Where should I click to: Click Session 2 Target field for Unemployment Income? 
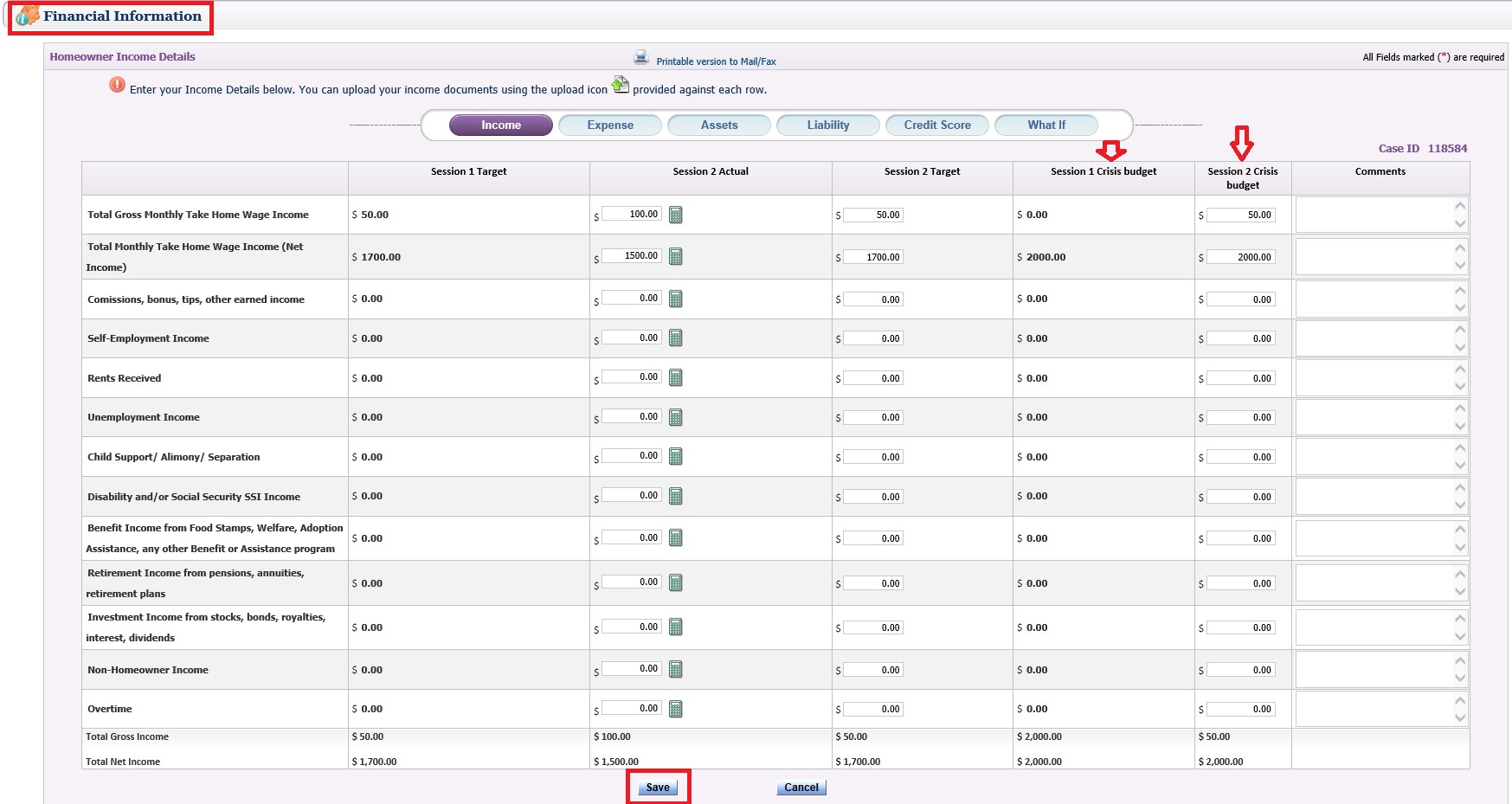(x=873, y=417)
